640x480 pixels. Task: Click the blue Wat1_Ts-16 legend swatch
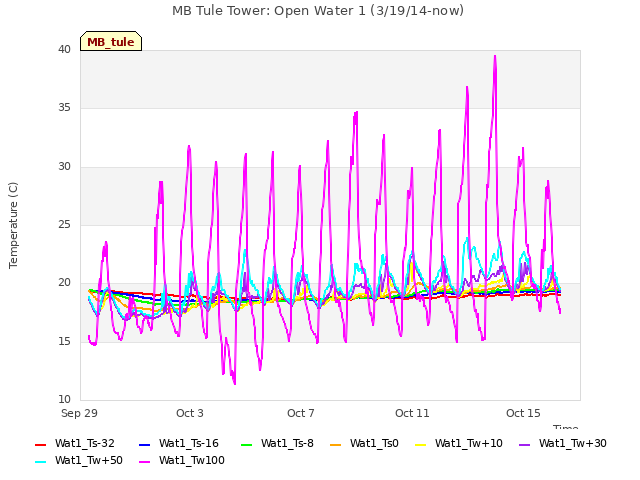point(144,444)
